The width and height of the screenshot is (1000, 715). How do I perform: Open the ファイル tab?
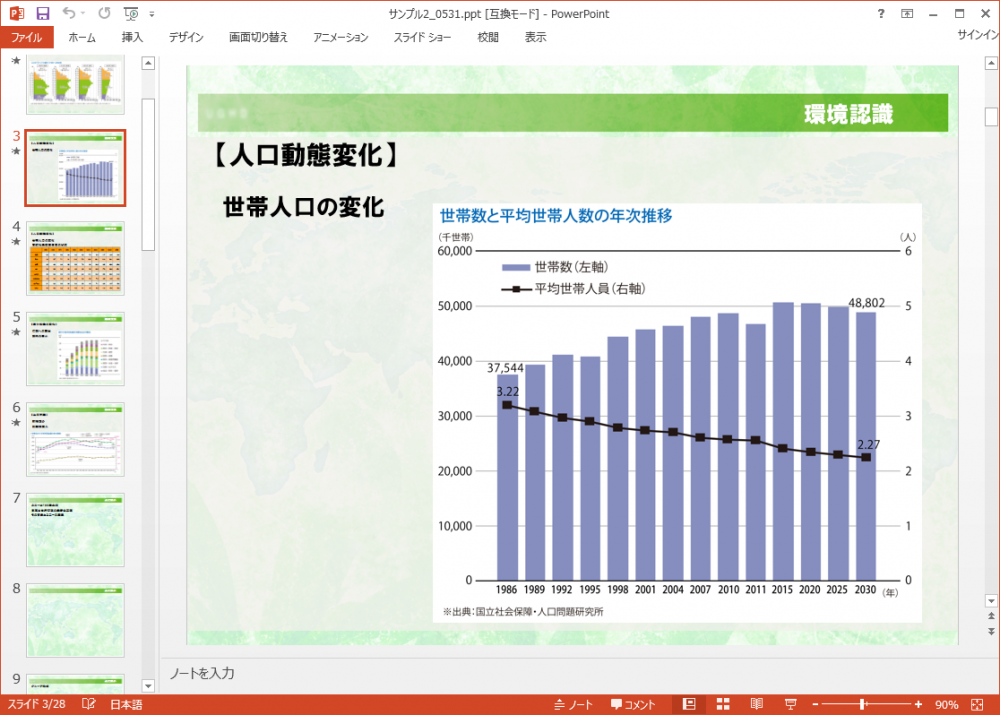(x=26, y=38)
